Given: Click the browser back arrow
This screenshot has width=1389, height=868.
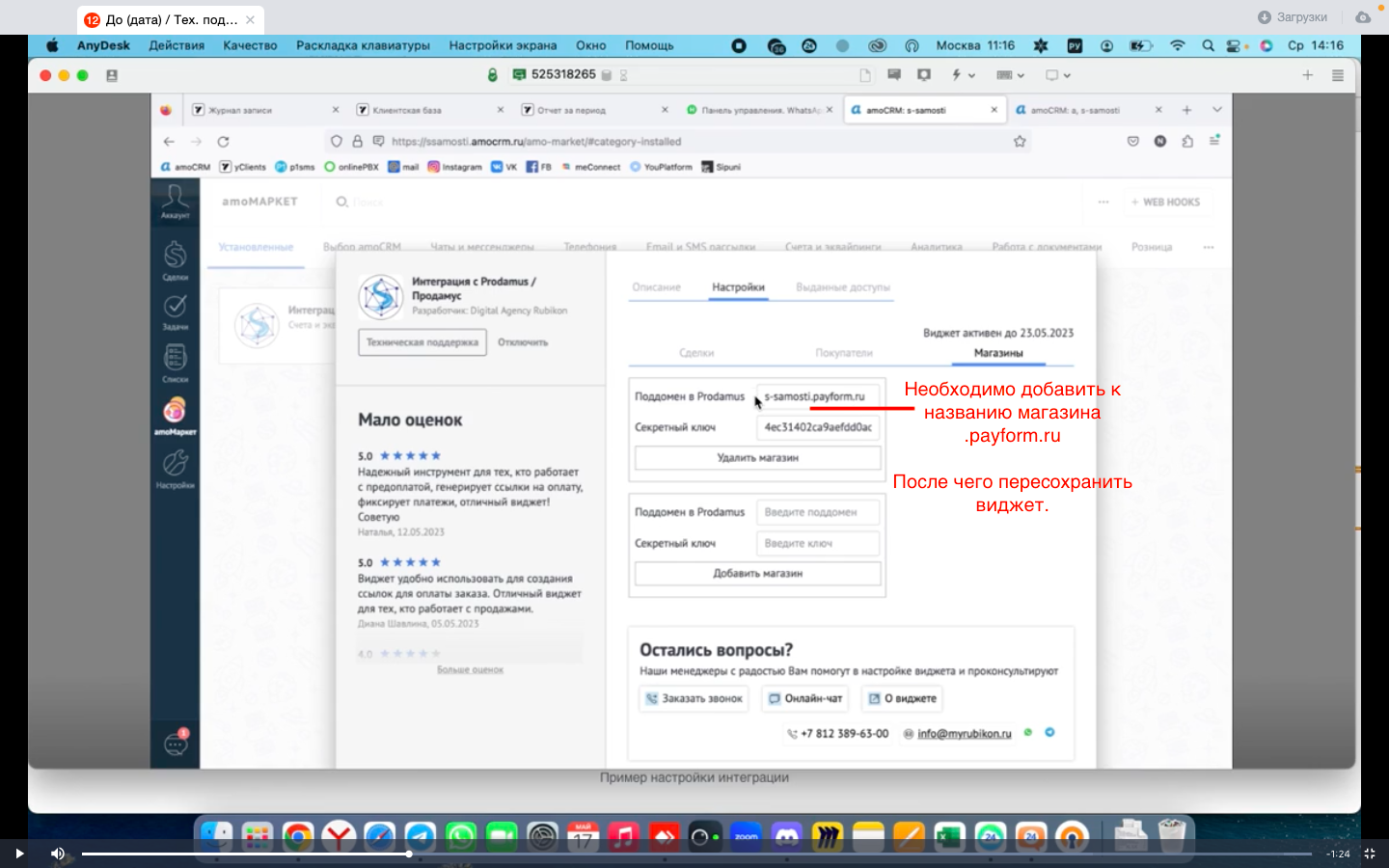Looking at the screenshot, I should tap(169, 141).
